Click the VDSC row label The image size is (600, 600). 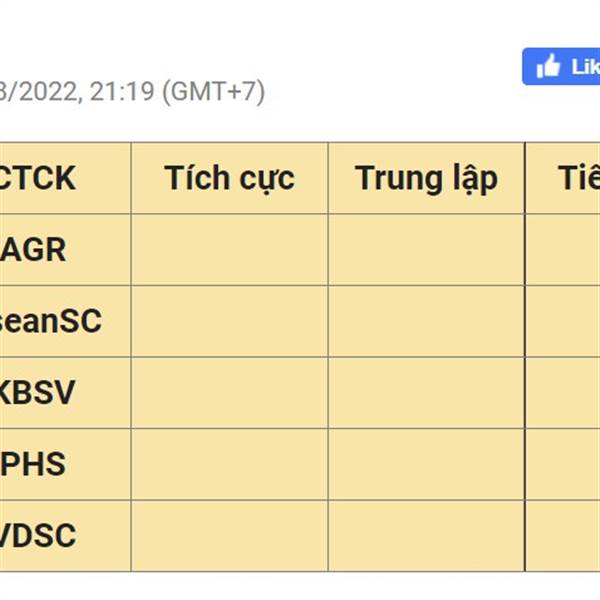38,536
